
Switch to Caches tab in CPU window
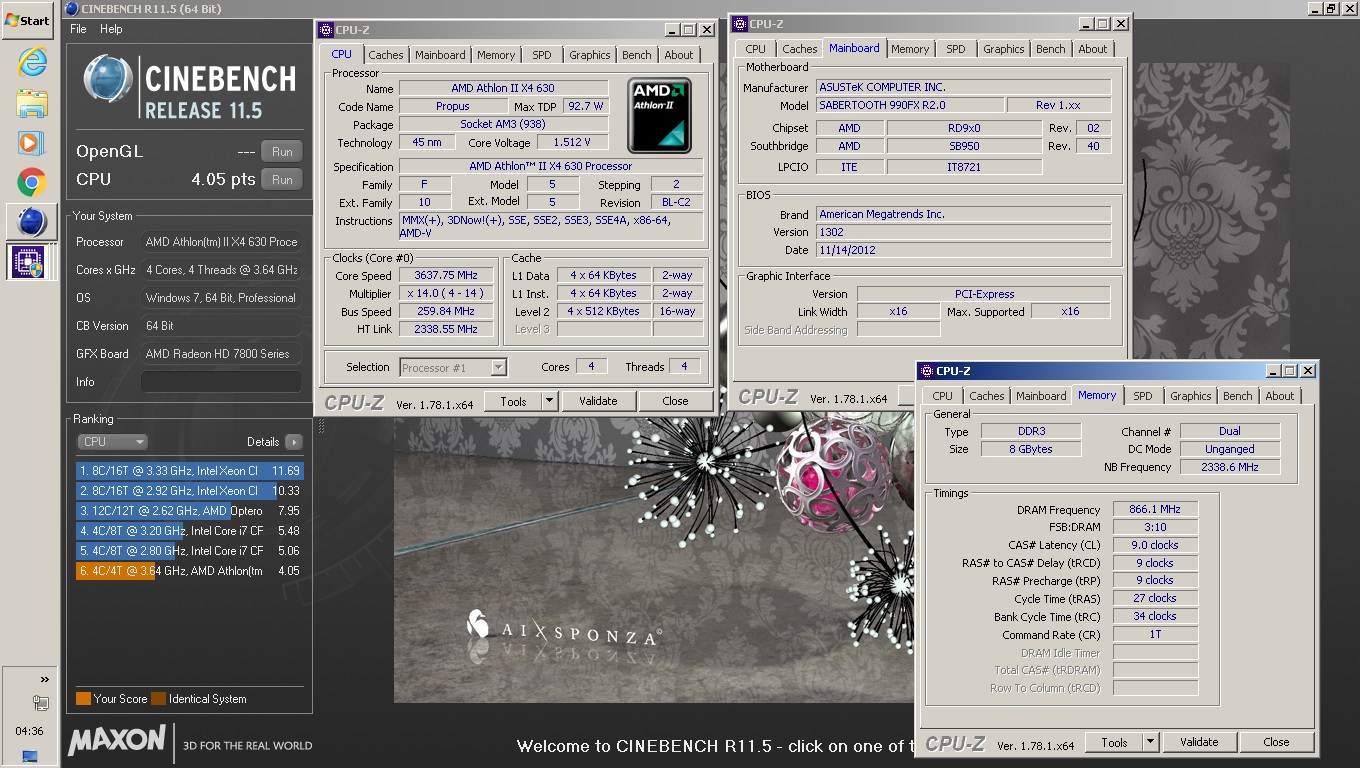point(385,55)
